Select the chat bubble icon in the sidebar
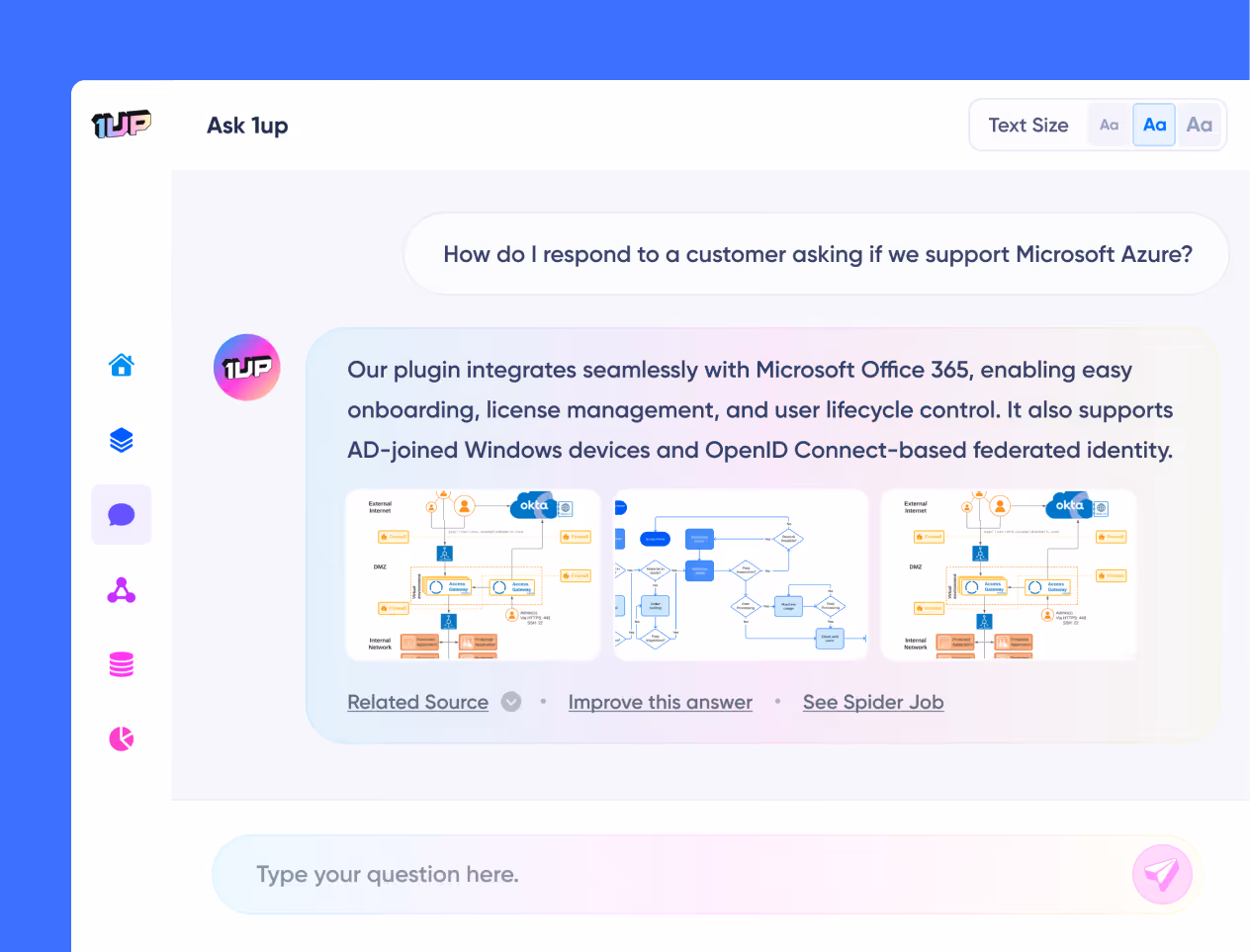This screenshot has width=1250, height=952. click(121, 514)
